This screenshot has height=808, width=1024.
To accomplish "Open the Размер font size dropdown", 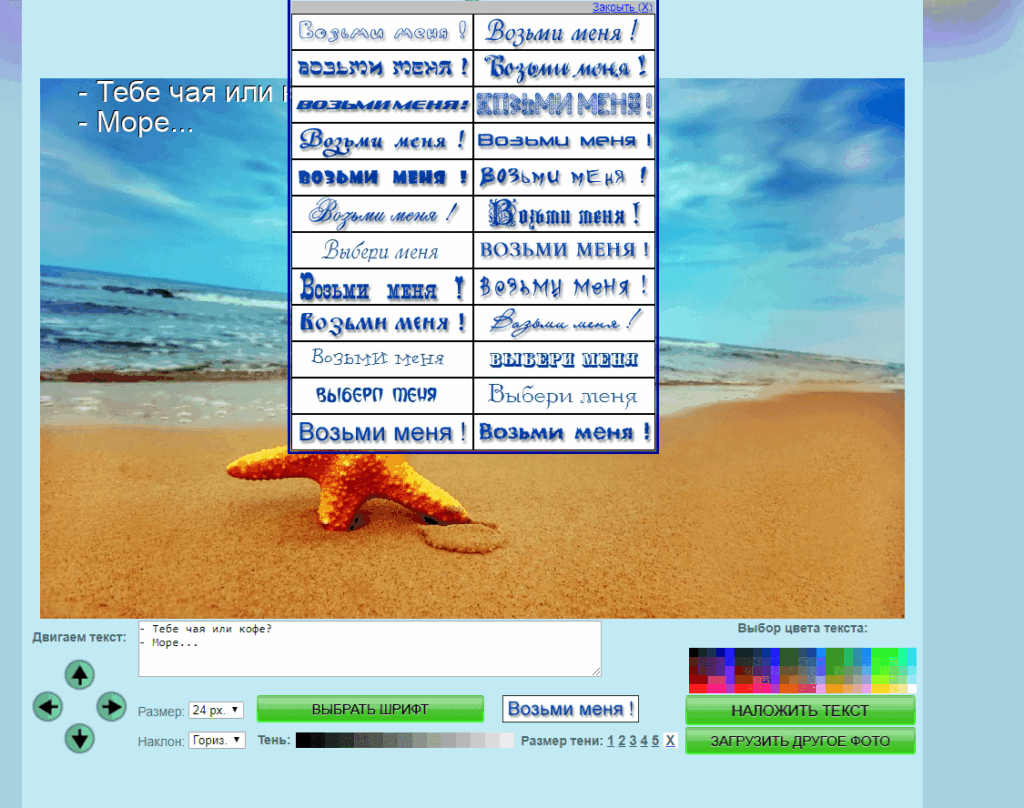I will pos(216,710).
